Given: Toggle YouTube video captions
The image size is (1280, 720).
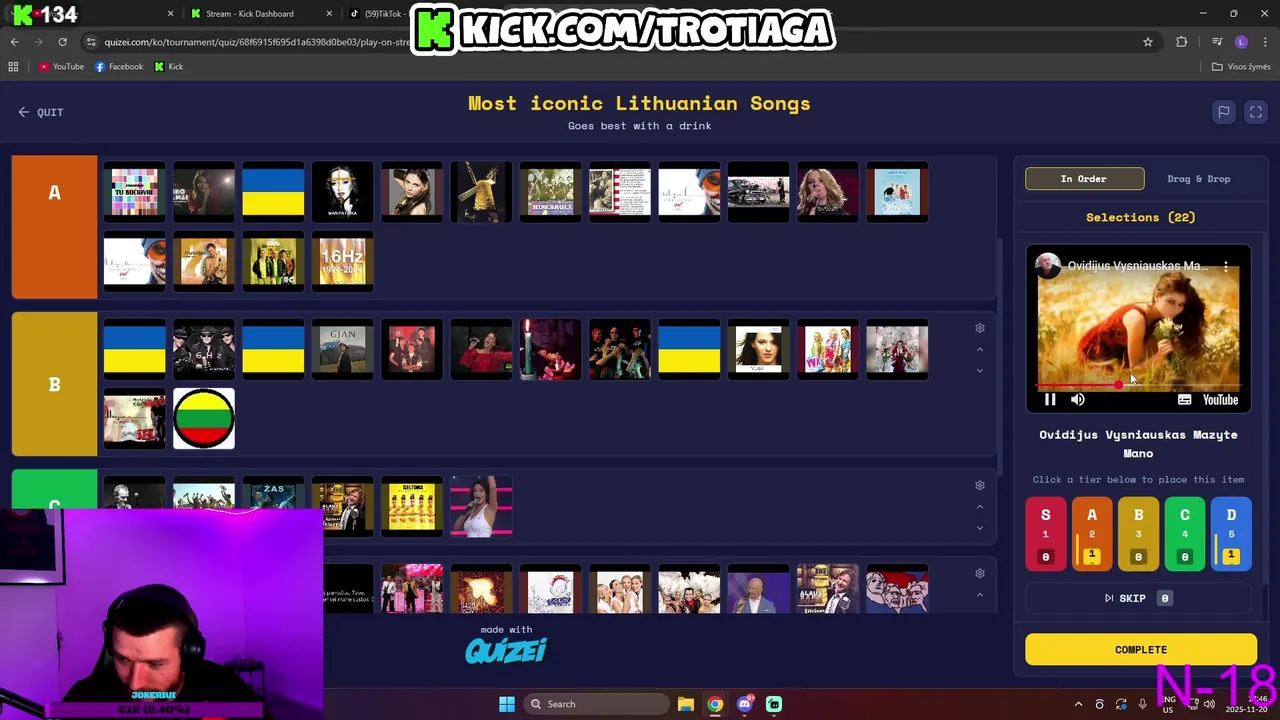Looking at the screenshot, I should (1184, 400).
